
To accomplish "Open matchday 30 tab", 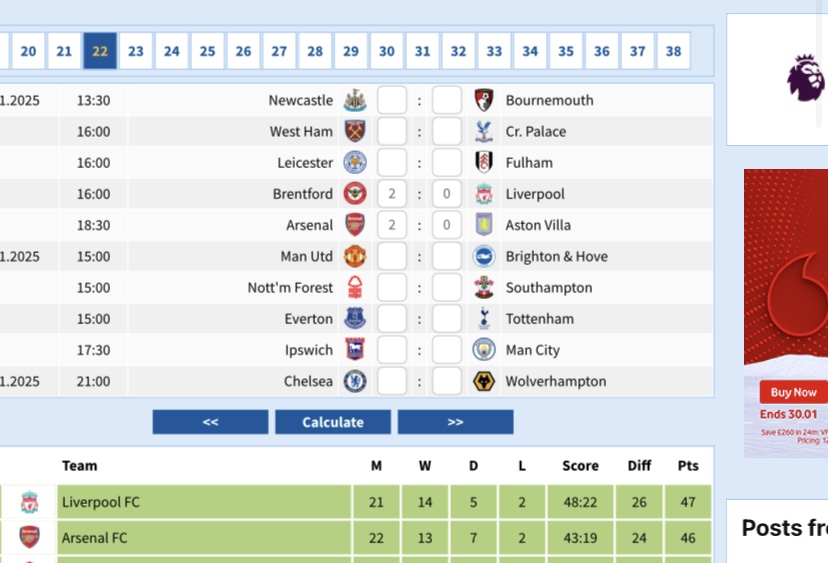I will (x=387, y=51).
